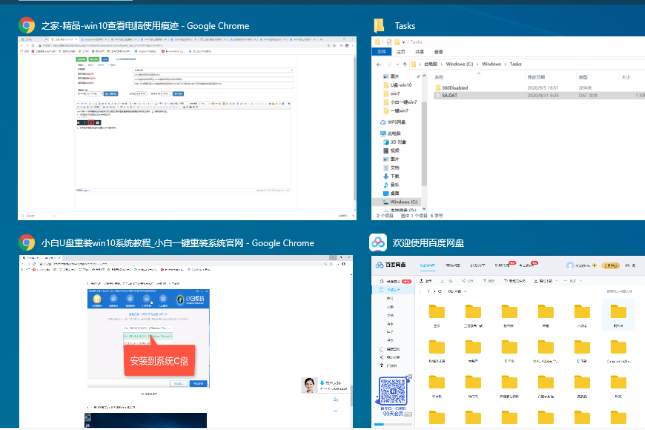Click the Explorer up-one-level arrow

tap(405, 64)
